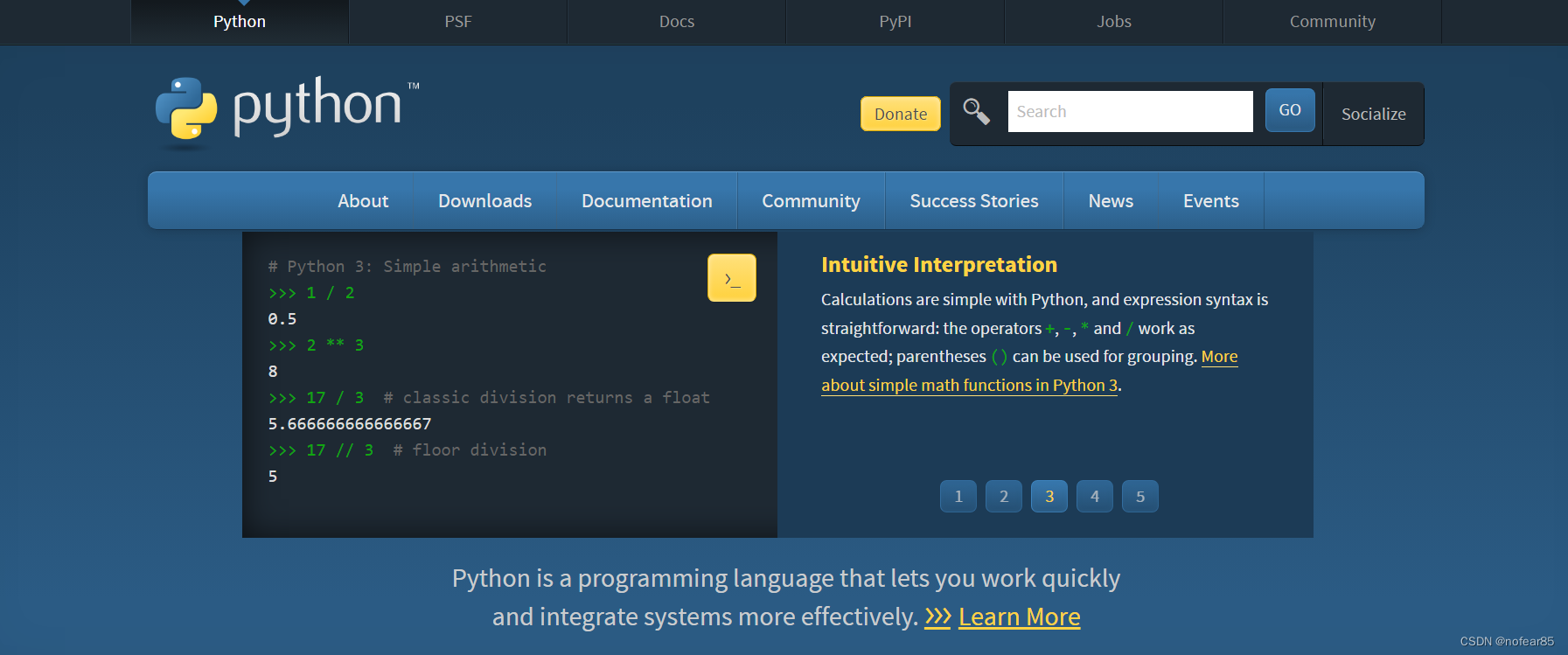Open the Socialize menu
This screenshot has height=655, width=1568.
[x=1374, y=114]
